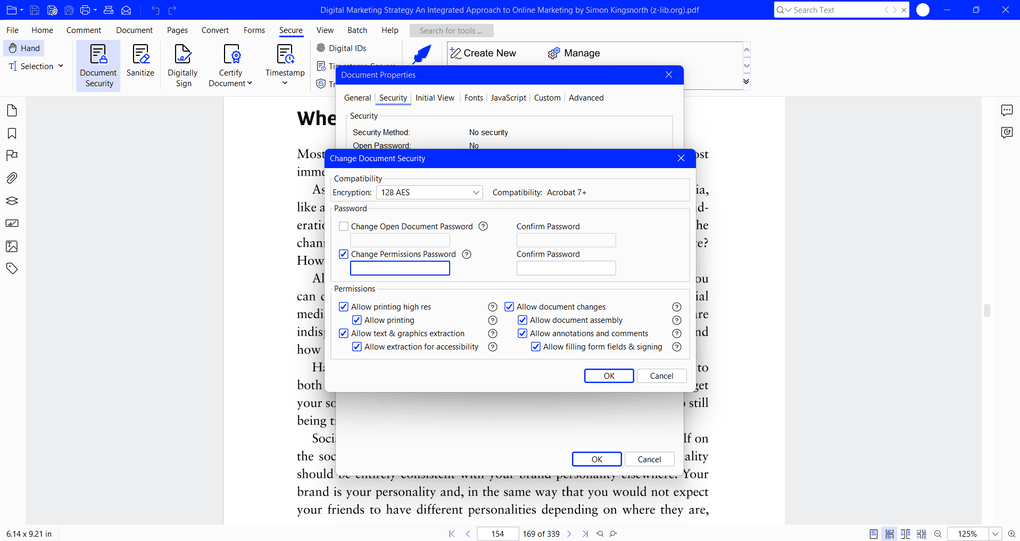Click the Timestamp ribbon icon
Image resolution: width=1020 pixels, height=541 pixels.
285,55
